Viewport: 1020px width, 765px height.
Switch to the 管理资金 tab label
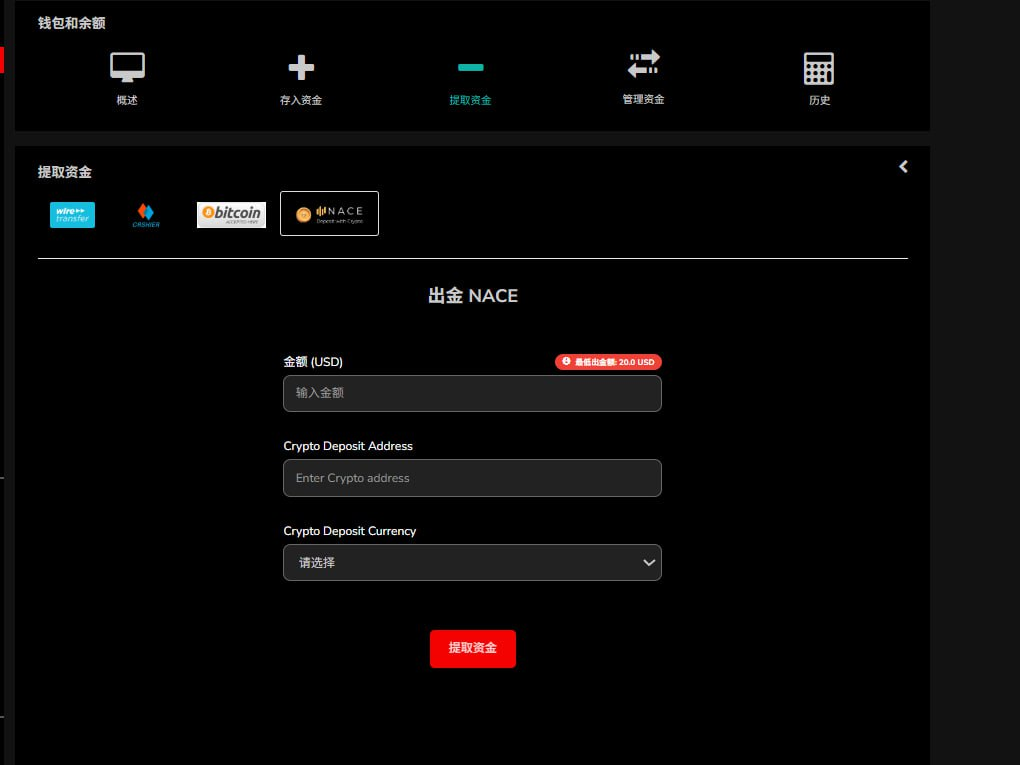643,99
